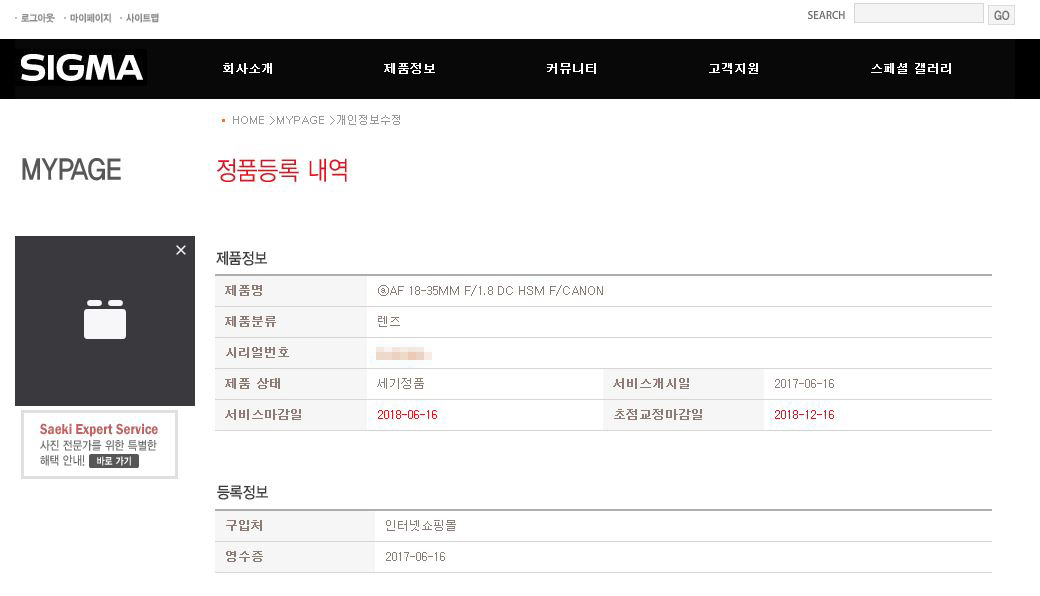Click the product name AF 18-35MM text
This screenshot has width=1040, height=596.
(490, 290)
